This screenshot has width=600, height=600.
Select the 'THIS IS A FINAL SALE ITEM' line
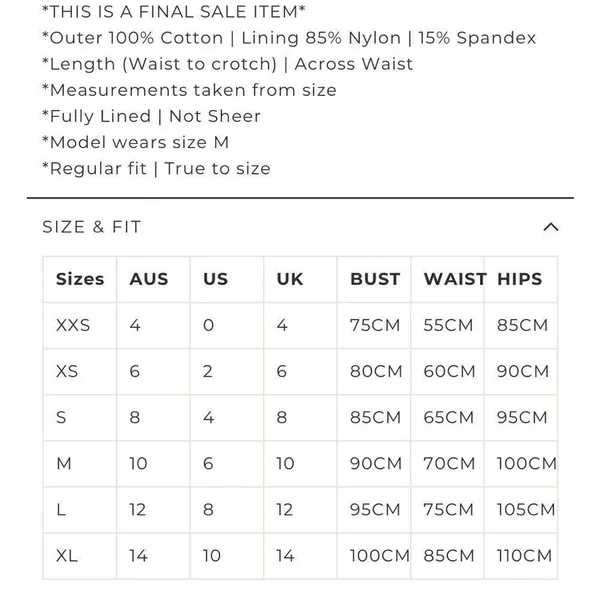(x=174, y=12)
